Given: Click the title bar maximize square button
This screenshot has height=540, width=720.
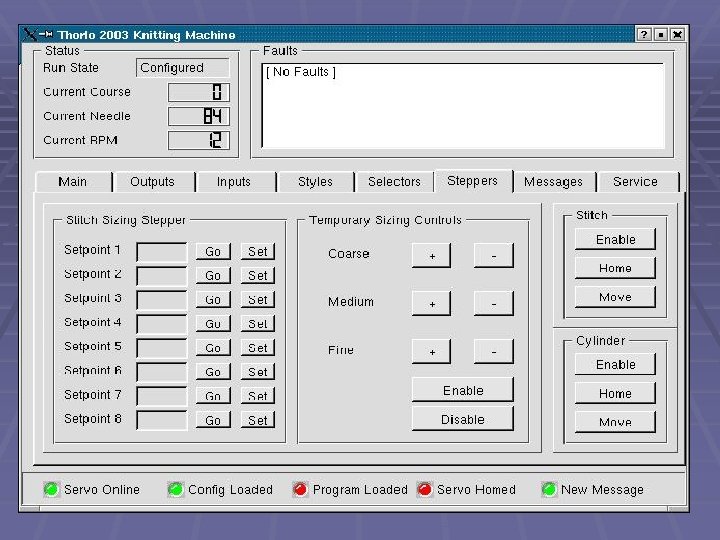Looking at the screenshot, I should tap(661, 34).
